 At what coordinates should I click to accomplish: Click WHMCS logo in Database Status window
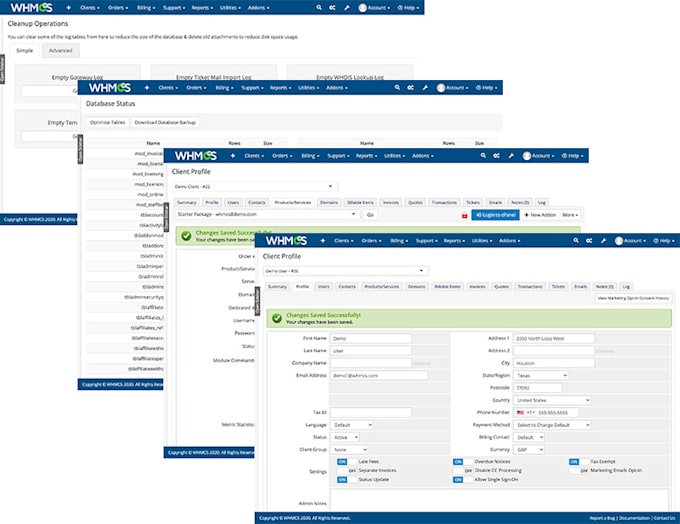[x=110, y=88]
